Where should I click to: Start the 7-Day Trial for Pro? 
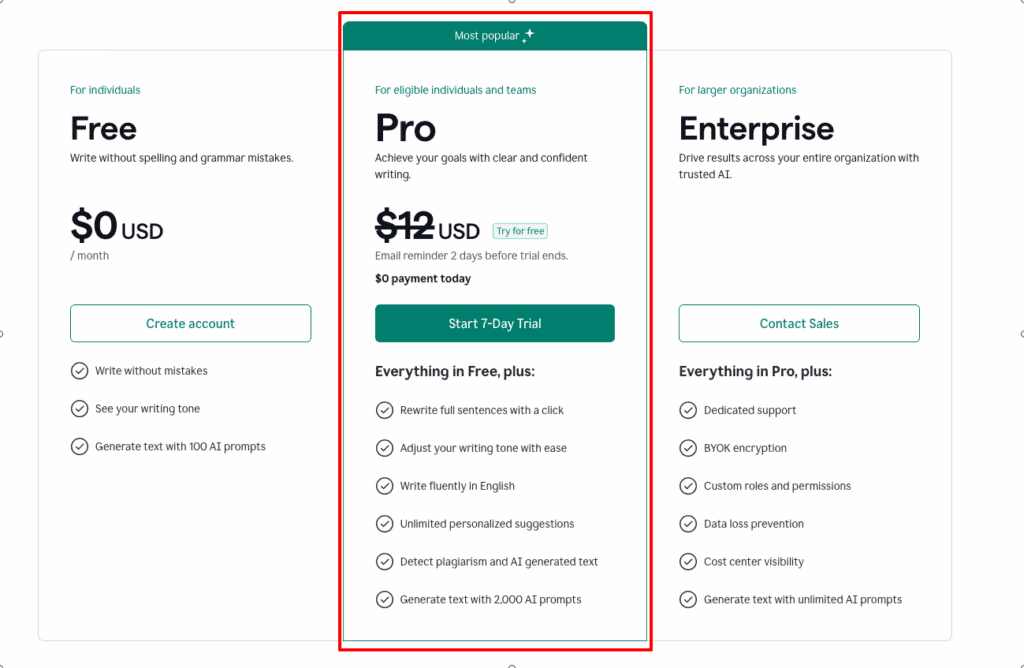494,323
